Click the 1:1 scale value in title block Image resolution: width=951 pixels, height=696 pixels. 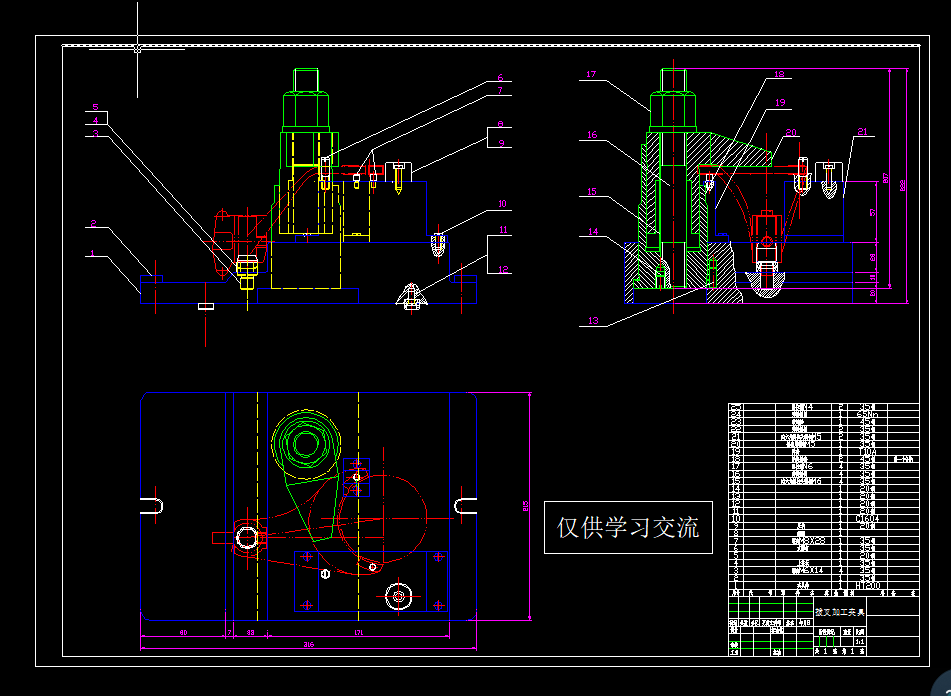click(859, 641)
